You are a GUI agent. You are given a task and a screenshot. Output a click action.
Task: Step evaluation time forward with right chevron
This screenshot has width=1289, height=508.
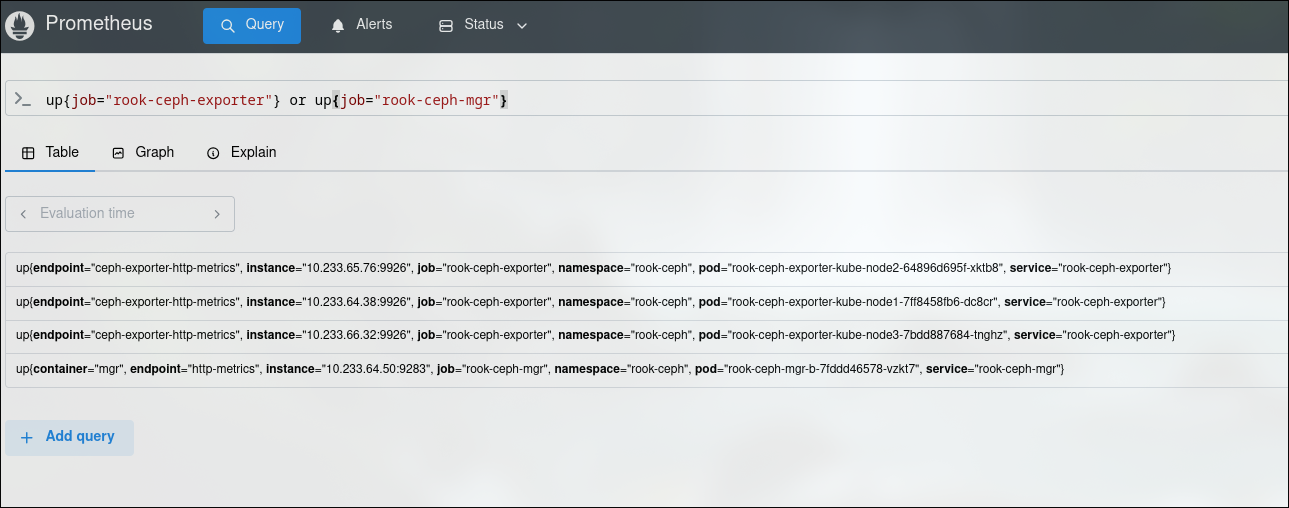pos(217,214)
